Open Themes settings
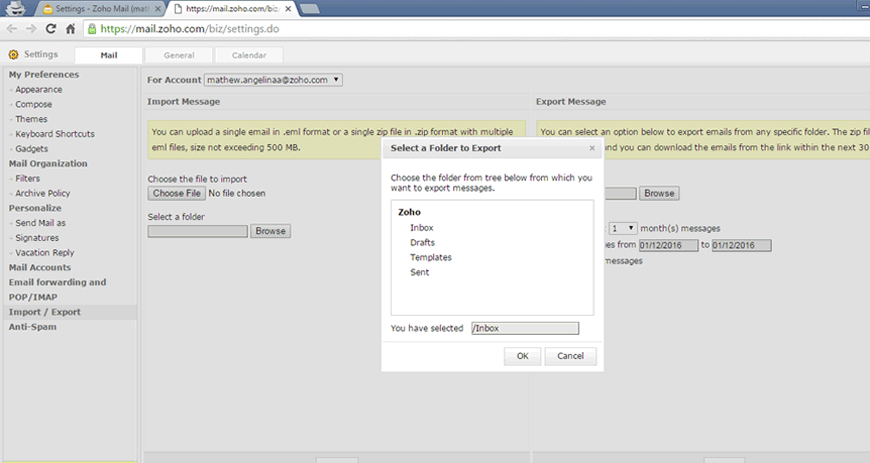870x463 pixels. pyautogui.click(x=32, y=119)
